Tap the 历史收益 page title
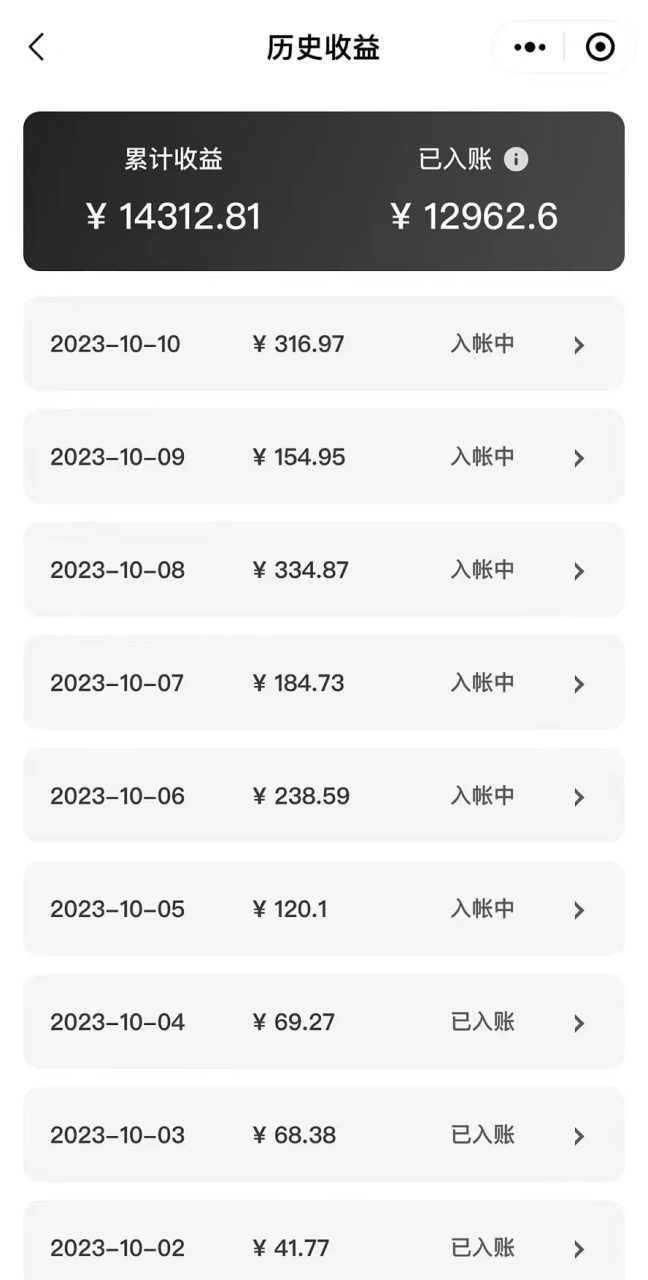The width and height of the screenshot is (648, 1280). [323, 47]
